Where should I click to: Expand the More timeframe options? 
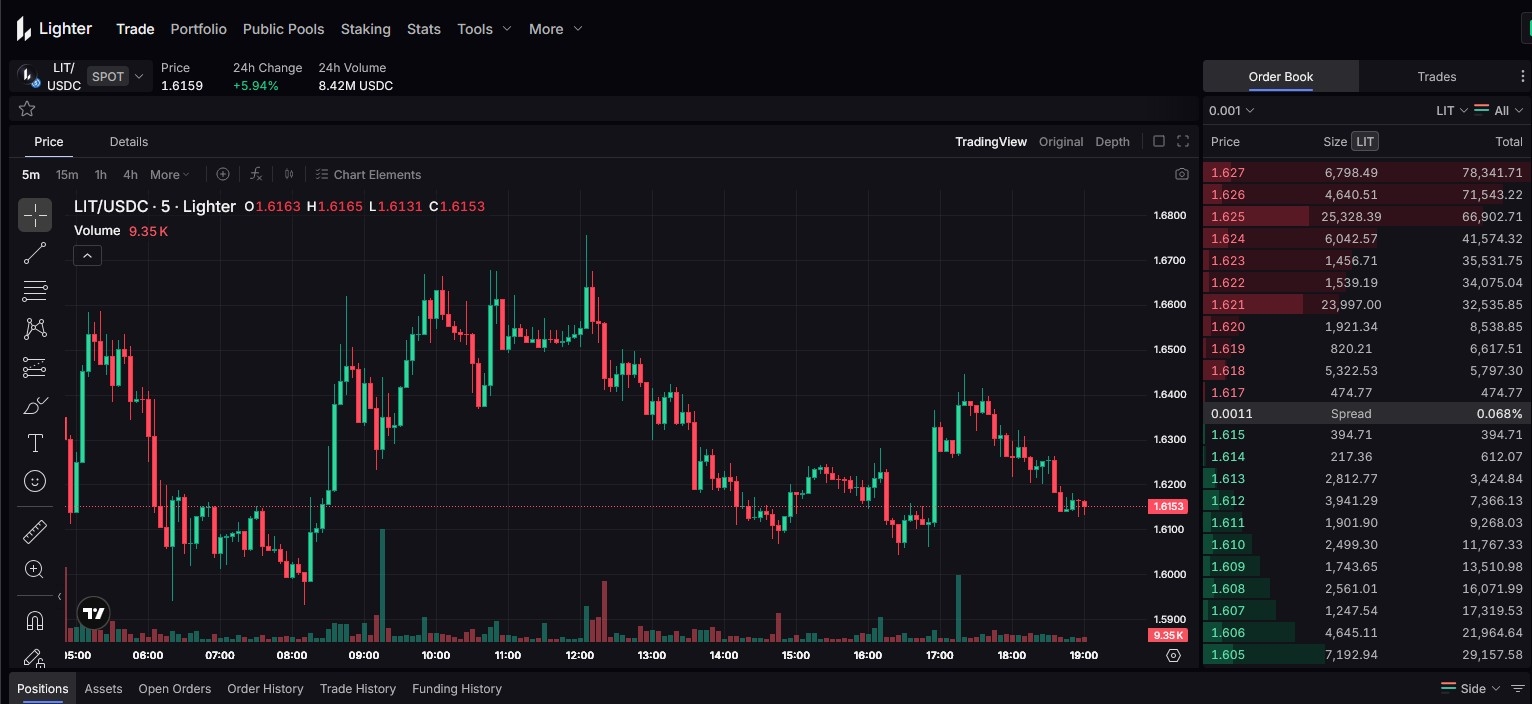(170, 174)
